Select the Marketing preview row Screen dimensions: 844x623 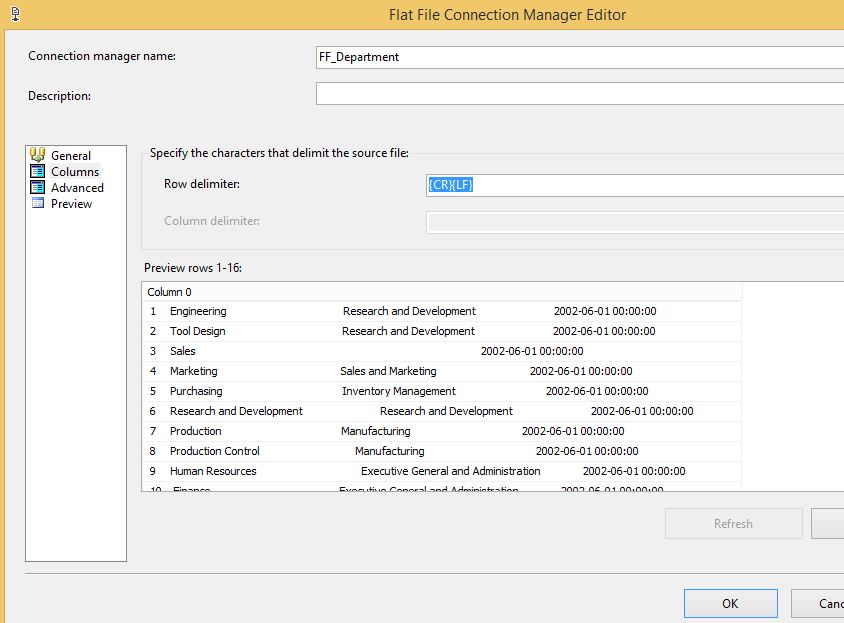click(442, 371)
